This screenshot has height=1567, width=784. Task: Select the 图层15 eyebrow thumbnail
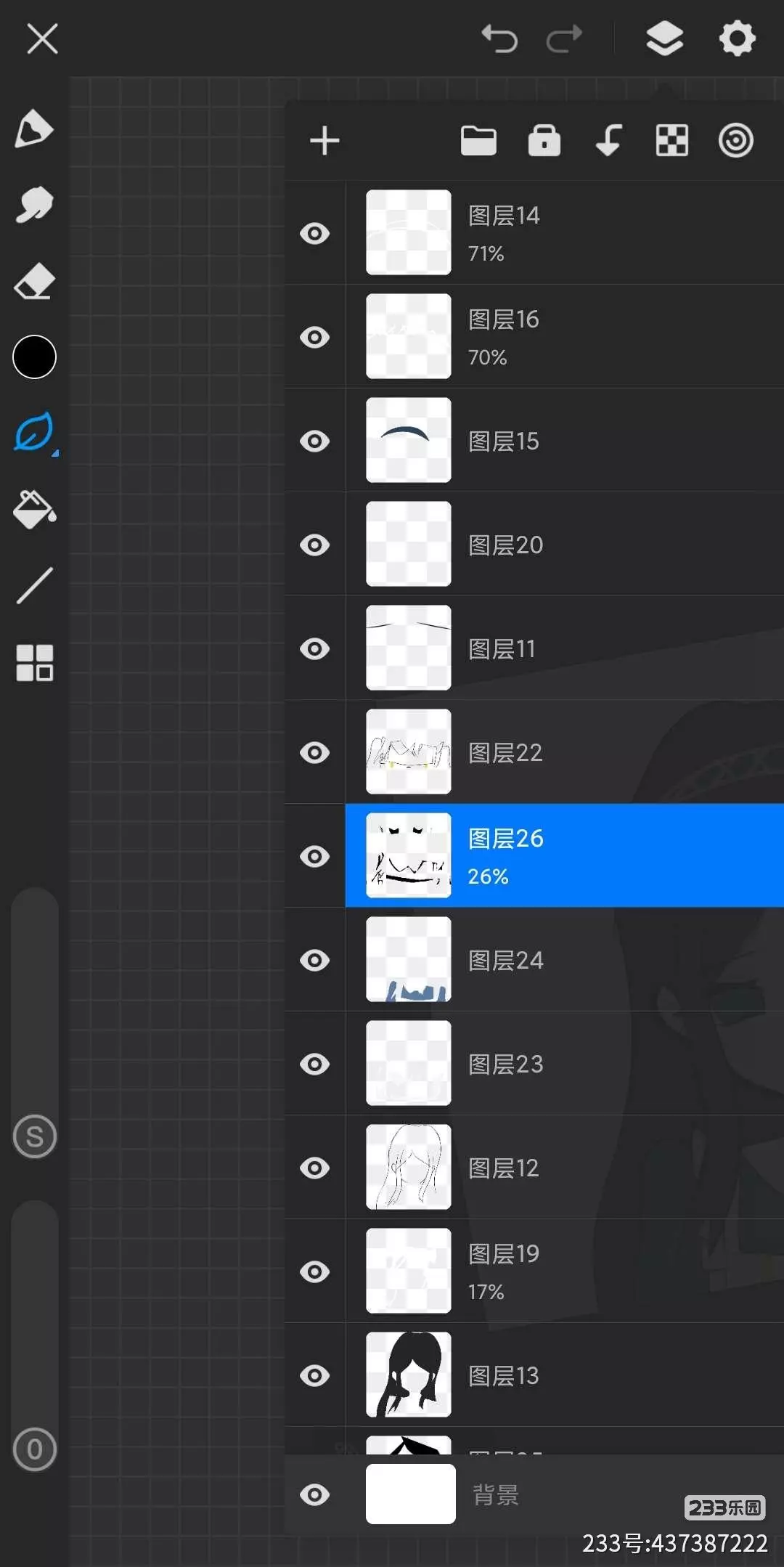click(408, 440)
